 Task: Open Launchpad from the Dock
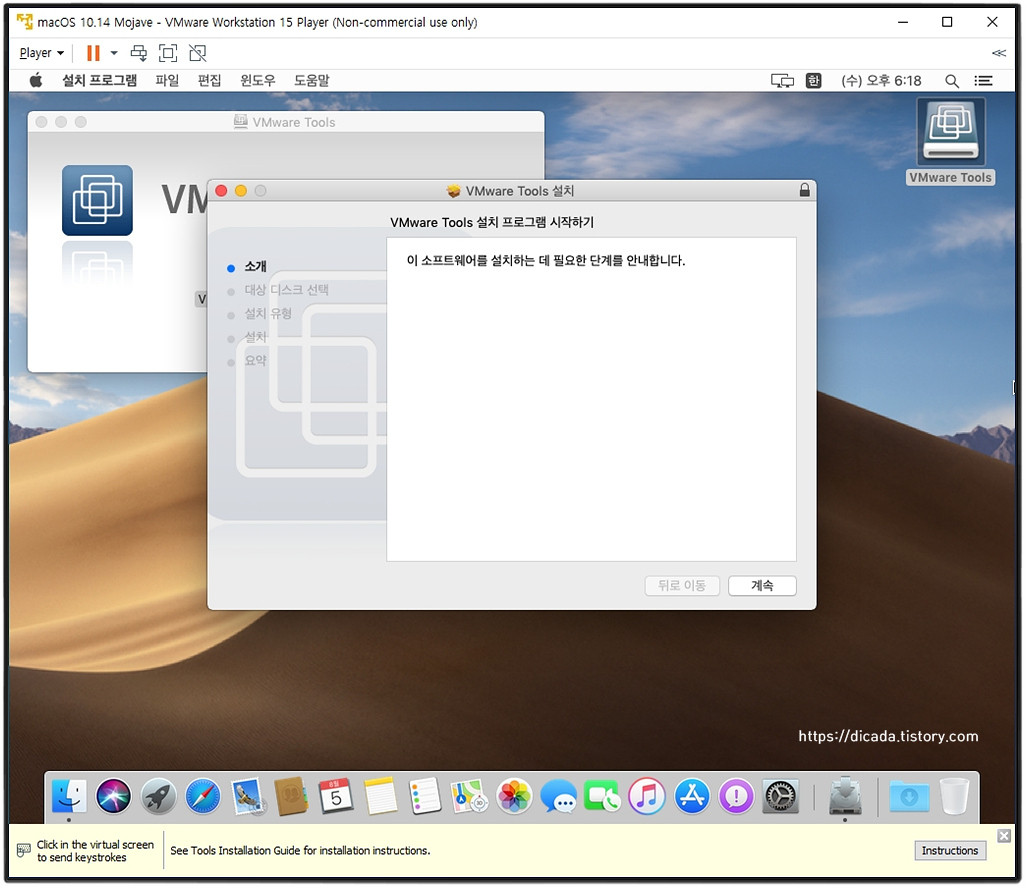[158, 796]
